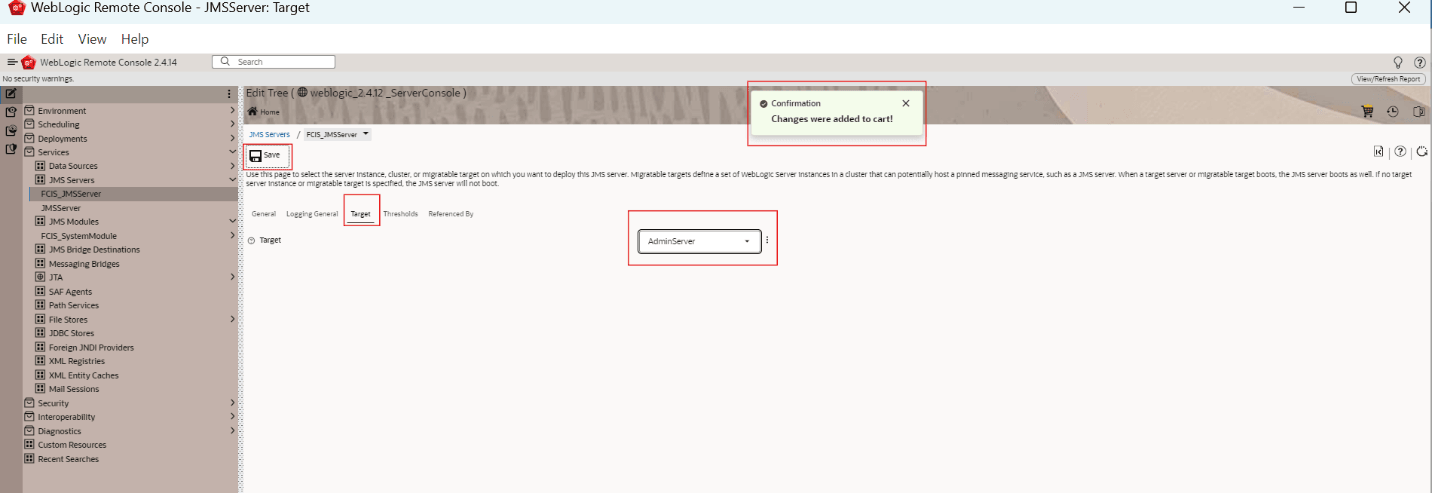Screen dimensions: 1432x493
Task: Open JMS Bridge Destinations node
Action: (x=94, y=250)
